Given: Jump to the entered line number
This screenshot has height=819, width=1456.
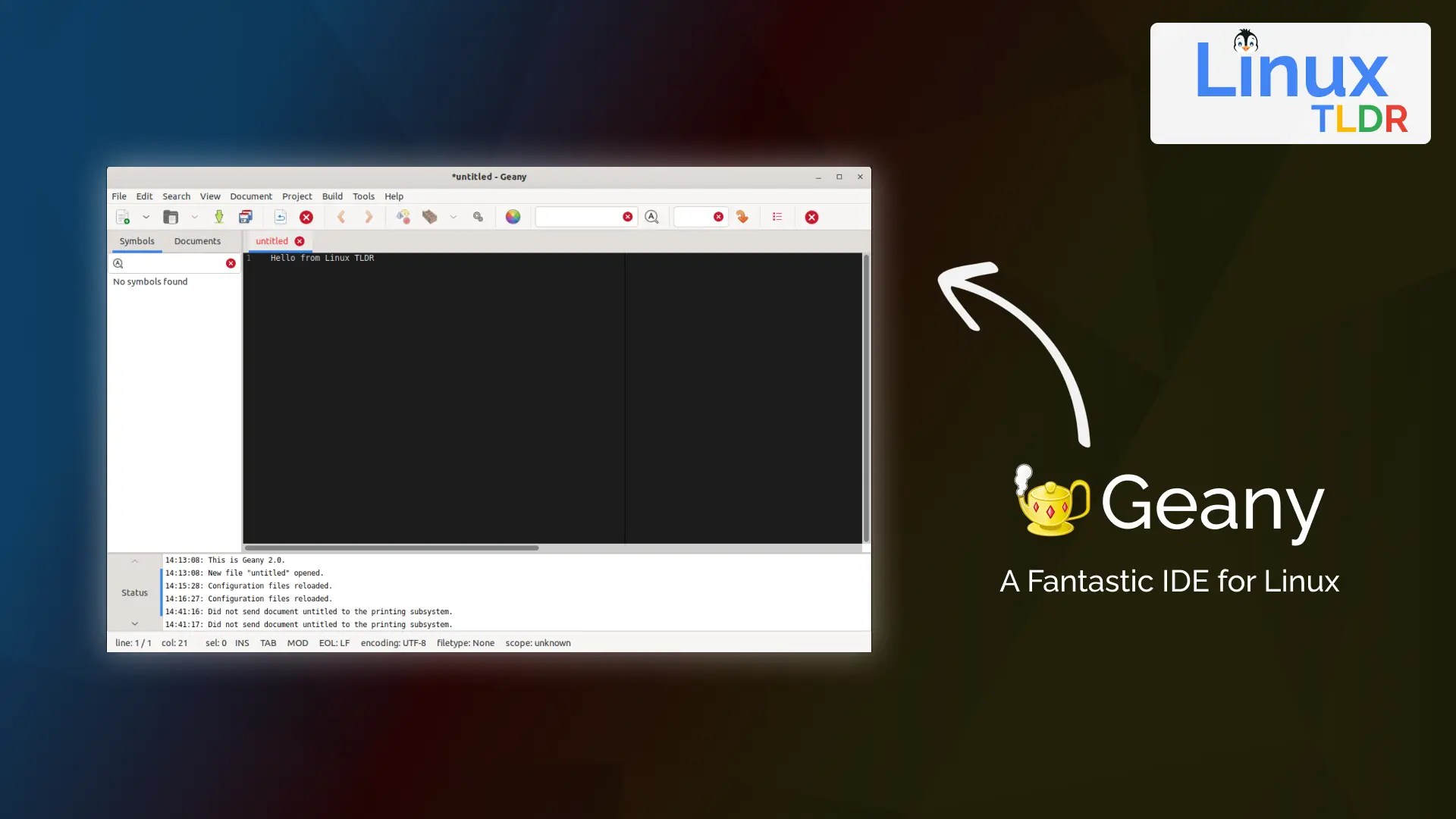Looking at the screenshot, I should tap(742, 217).
